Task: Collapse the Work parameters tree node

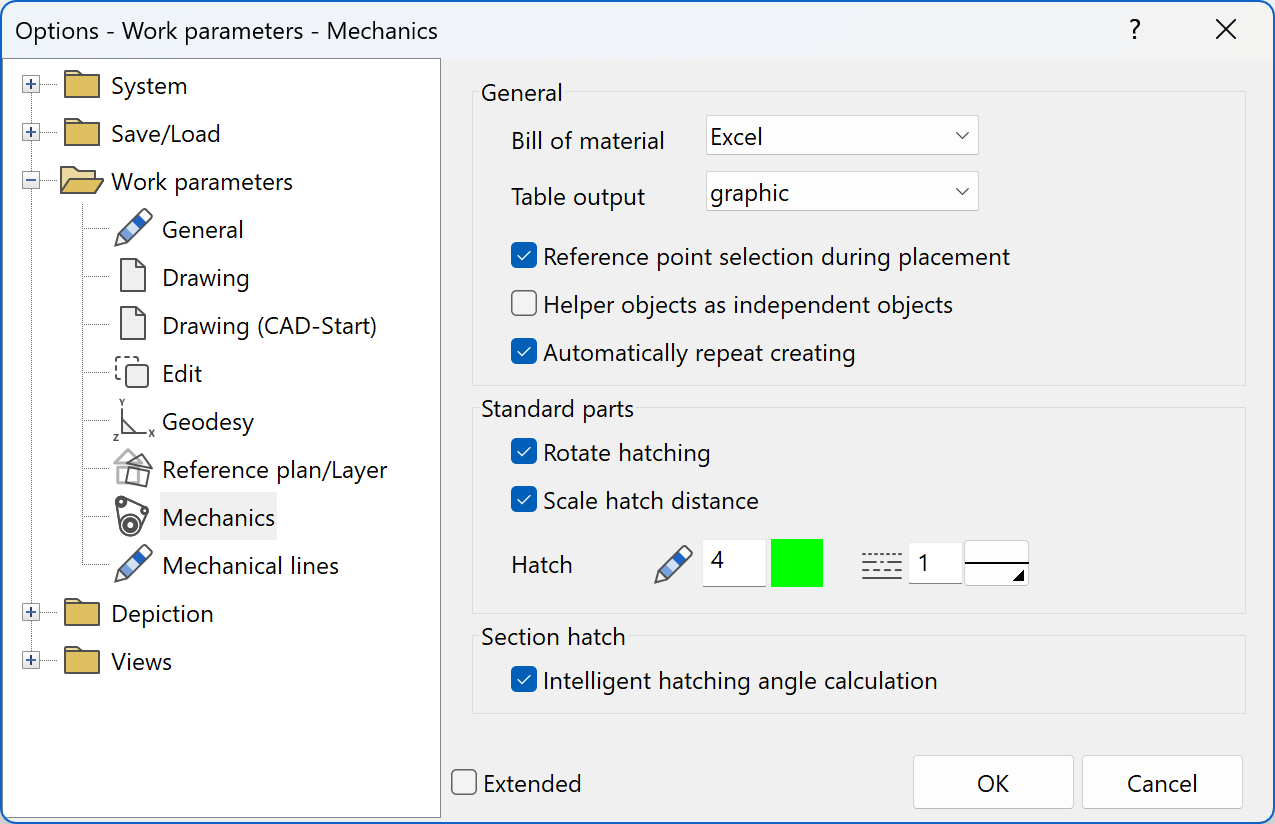Action: [x=31, y=181]
